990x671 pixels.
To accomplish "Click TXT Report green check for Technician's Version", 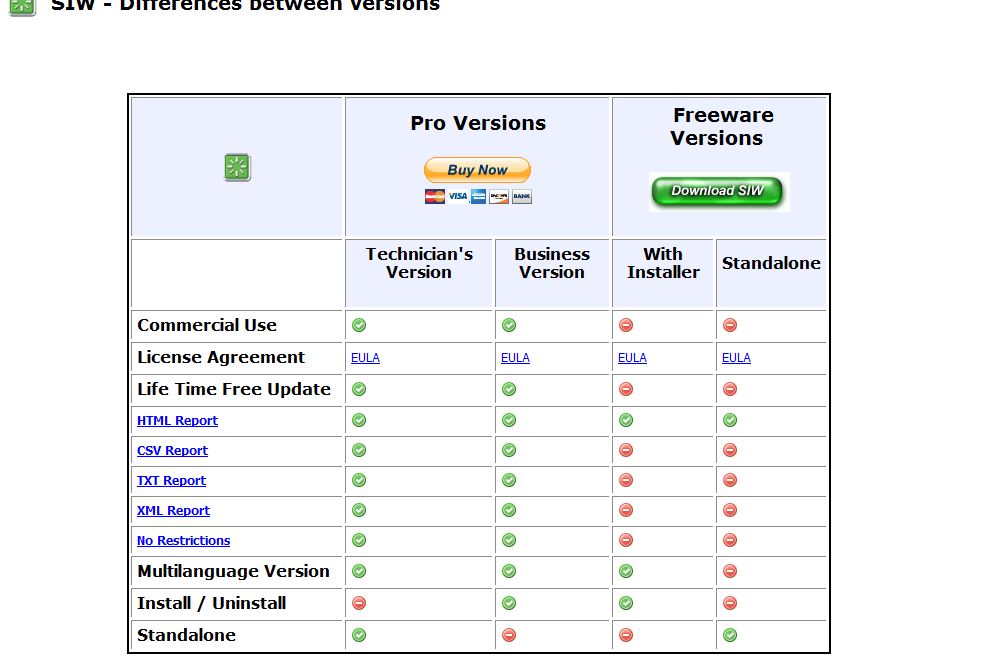I will tap(359, 480).
